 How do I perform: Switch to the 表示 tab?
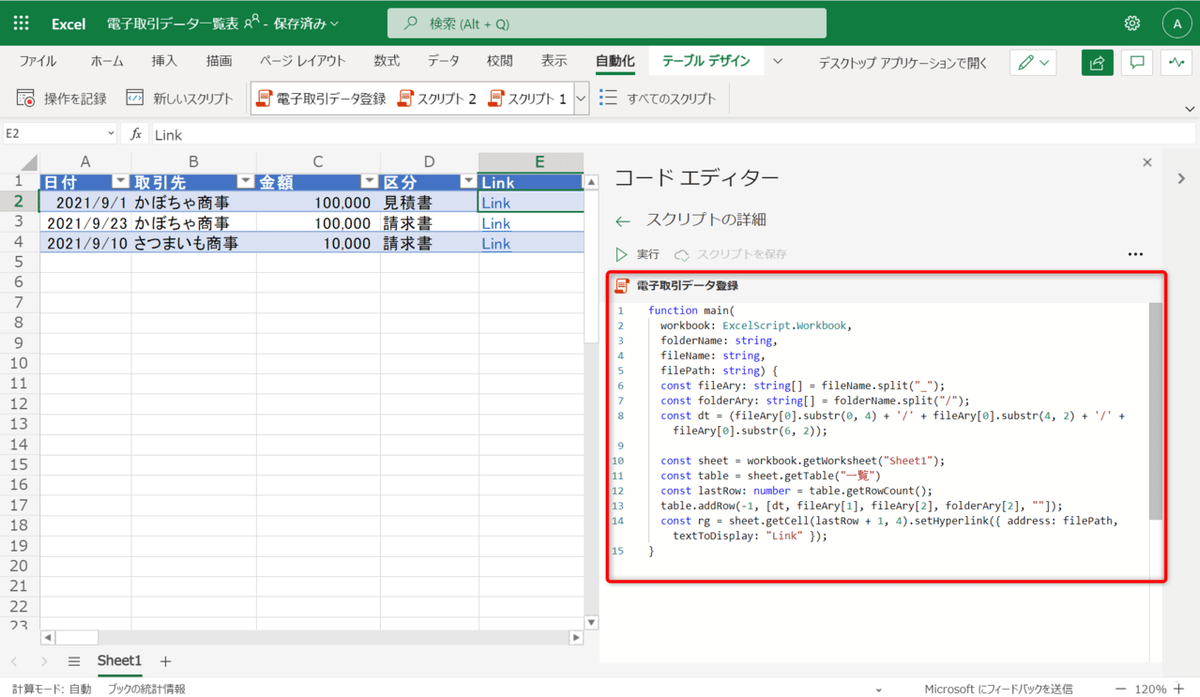pyautogui.click(x=554, y=61)
